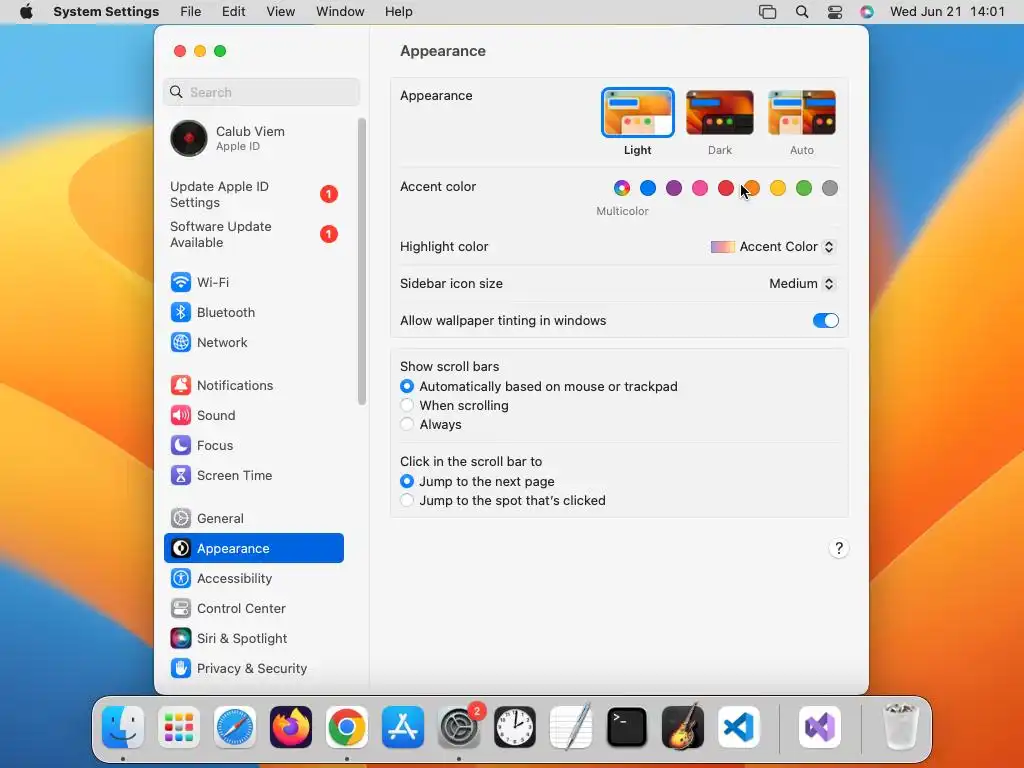Open General settings in sidebar
The height and width of the screenshot is (768, 1024).
253,519
